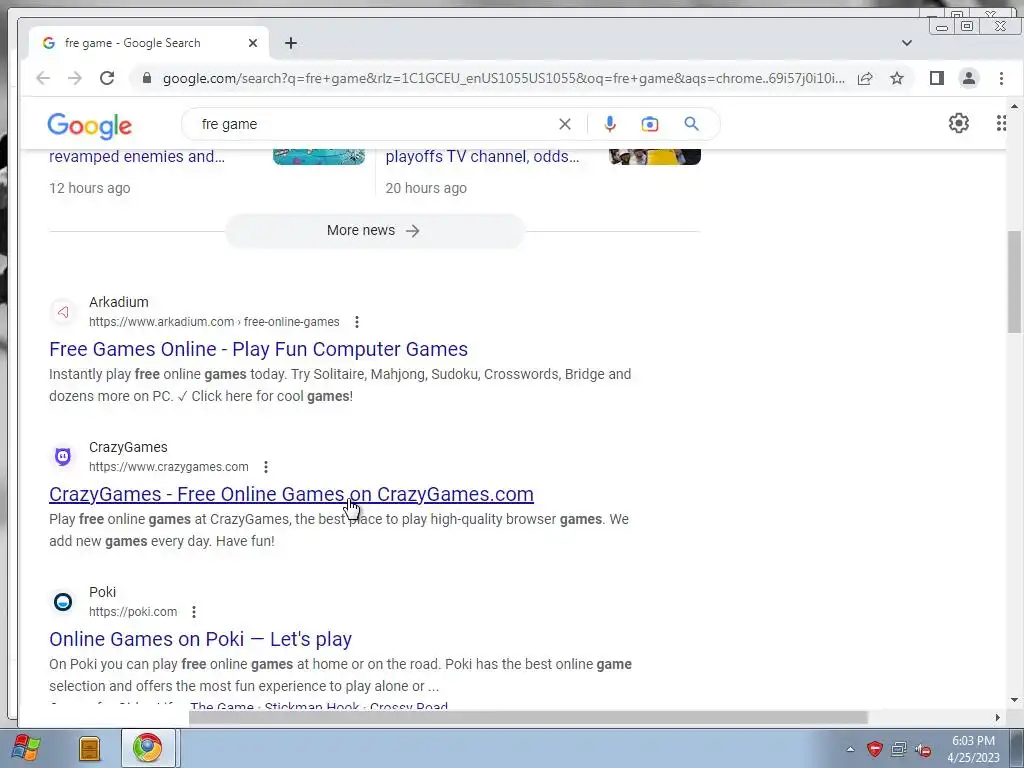This screenshot has height=768, width=1024.
Task: Click the padlock site info icon
Action: [147, 78]
